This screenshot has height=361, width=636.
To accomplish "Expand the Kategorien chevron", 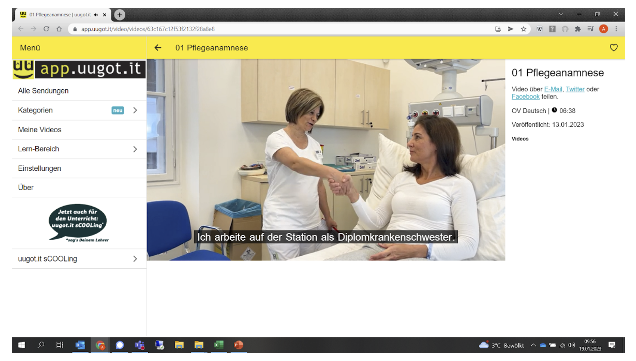I will click(135, 110).
